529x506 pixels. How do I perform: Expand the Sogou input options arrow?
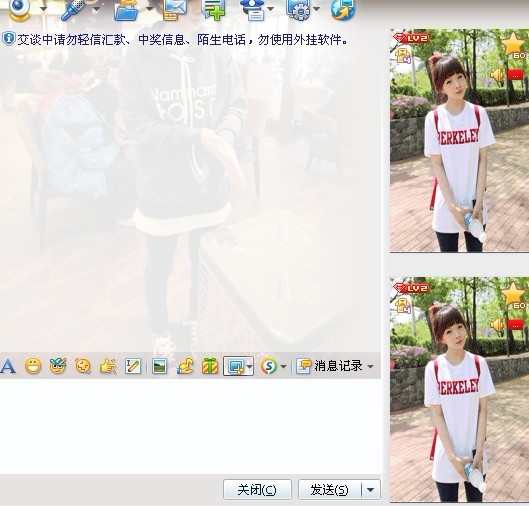283,366
